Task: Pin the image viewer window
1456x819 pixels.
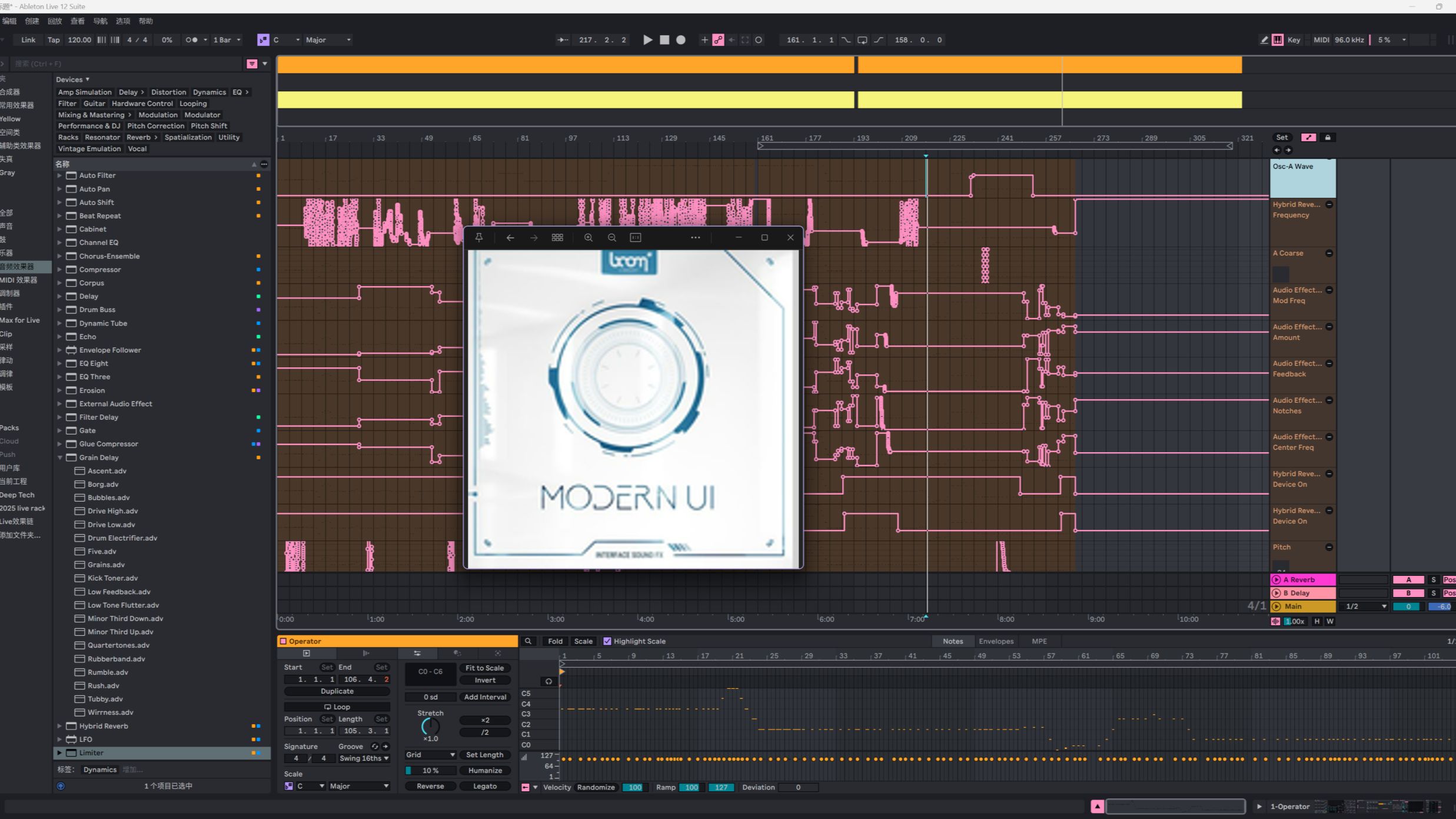Action: click(x=479, y=237)
